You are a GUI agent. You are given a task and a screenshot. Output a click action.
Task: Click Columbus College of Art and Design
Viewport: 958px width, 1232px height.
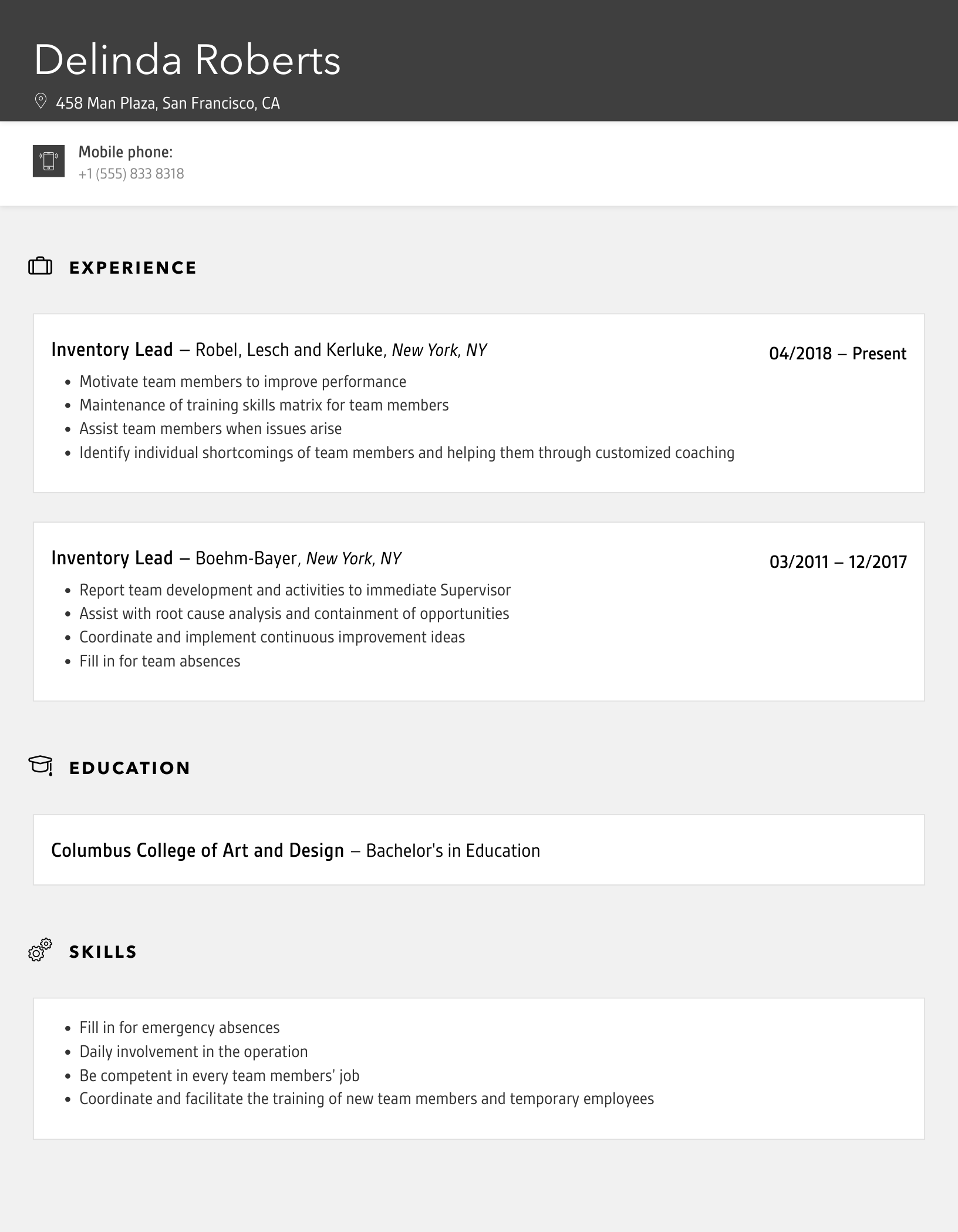197,850
